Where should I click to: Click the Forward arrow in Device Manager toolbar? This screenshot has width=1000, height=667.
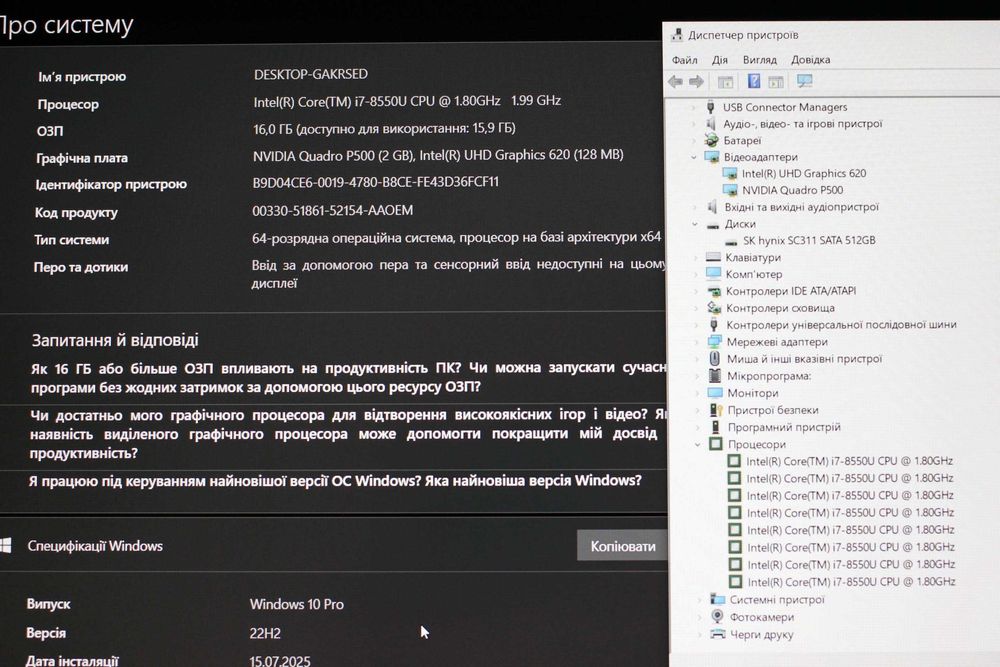696,82
